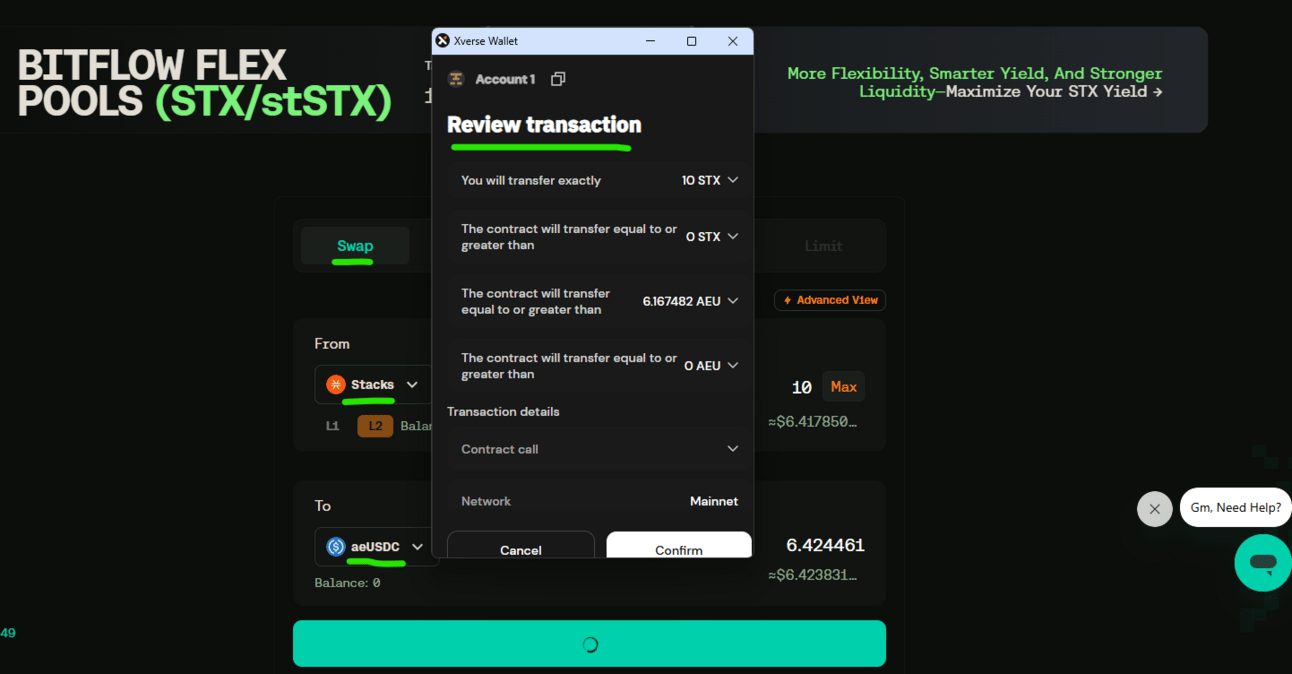Click the '≈$6.423831...' value text
1292x674 pixels.
812,576
